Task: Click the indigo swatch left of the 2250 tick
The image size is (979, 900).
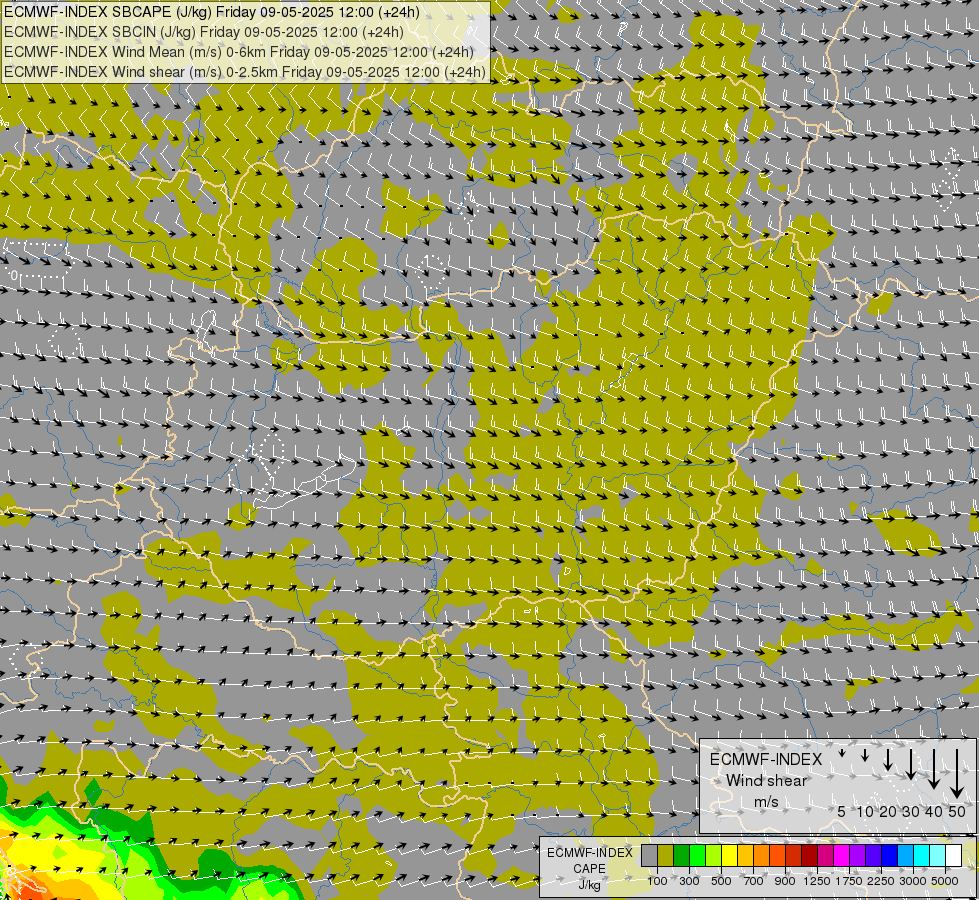Action: [873, 856]
